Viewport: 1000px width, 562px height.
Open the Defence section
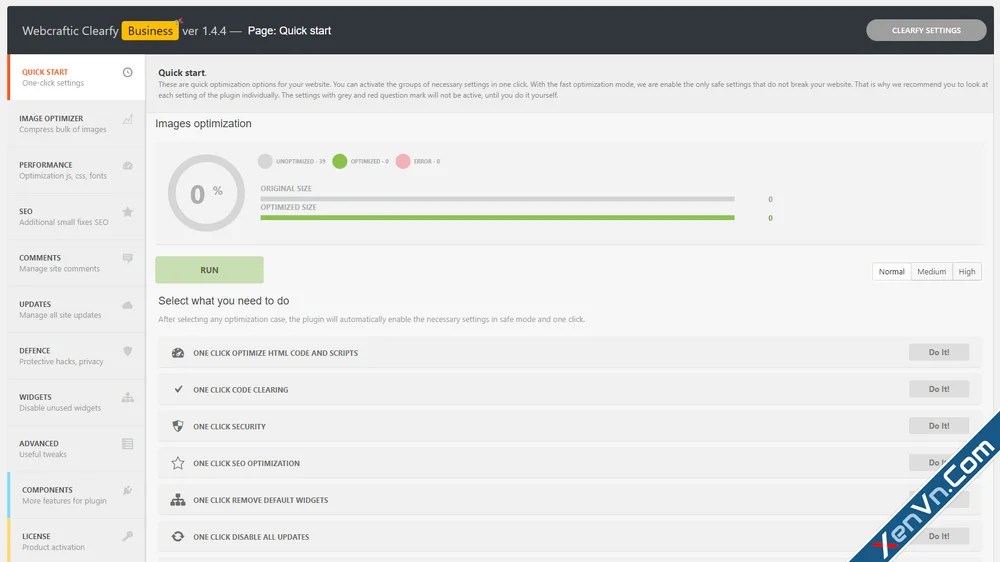[77, 356]
